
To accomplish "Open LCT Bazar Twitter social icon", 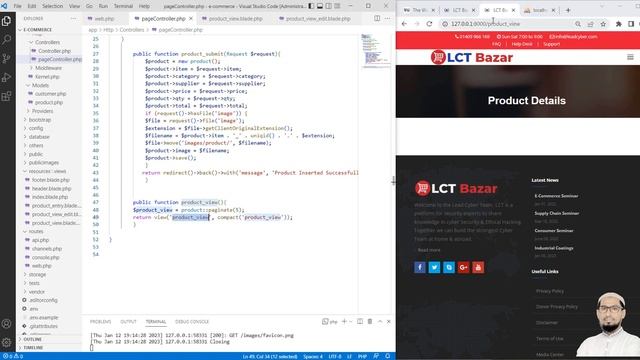I will pos(434,267).
